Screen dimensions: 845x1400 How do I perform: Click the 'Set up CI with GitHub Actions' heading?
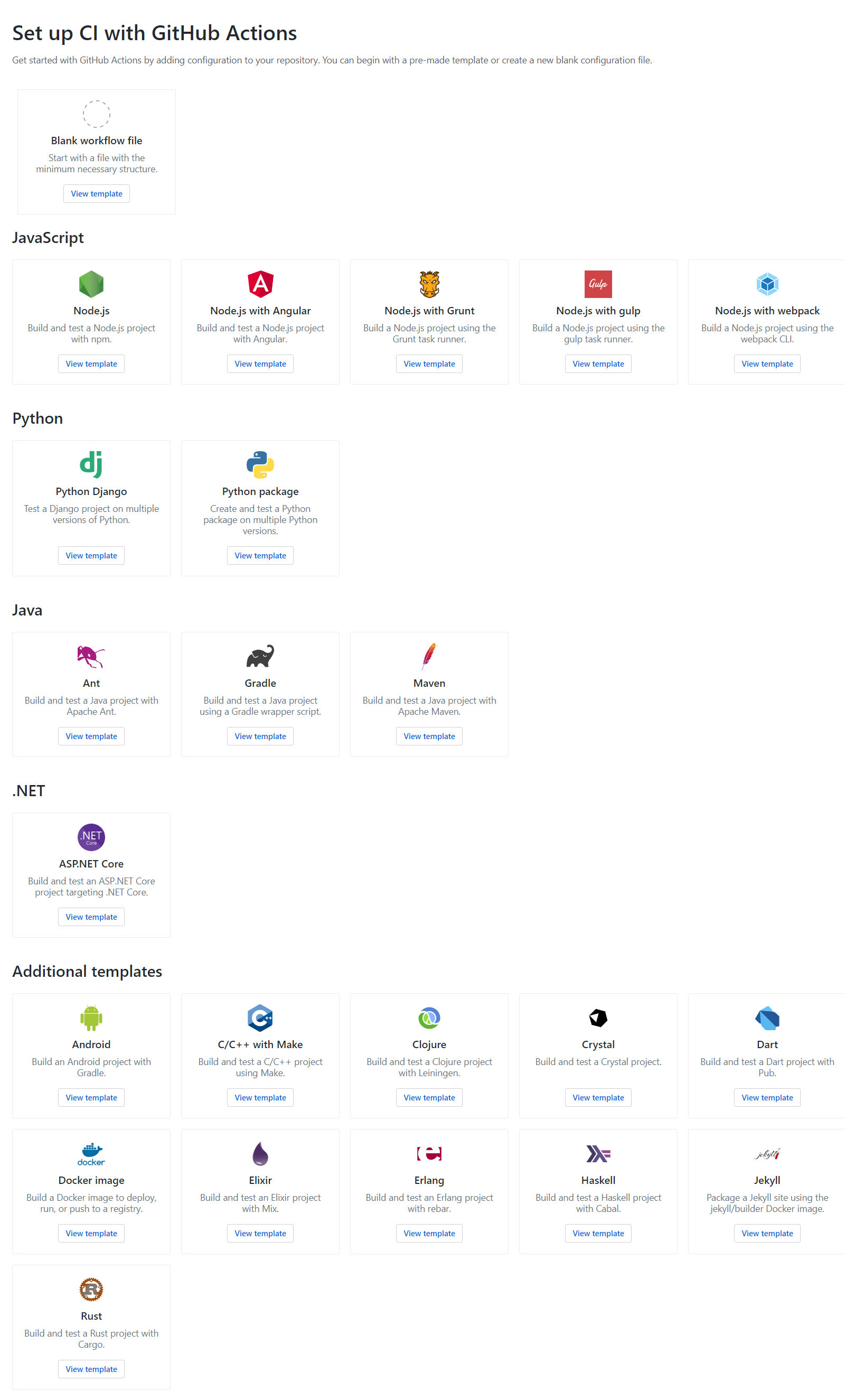(154, 33)
